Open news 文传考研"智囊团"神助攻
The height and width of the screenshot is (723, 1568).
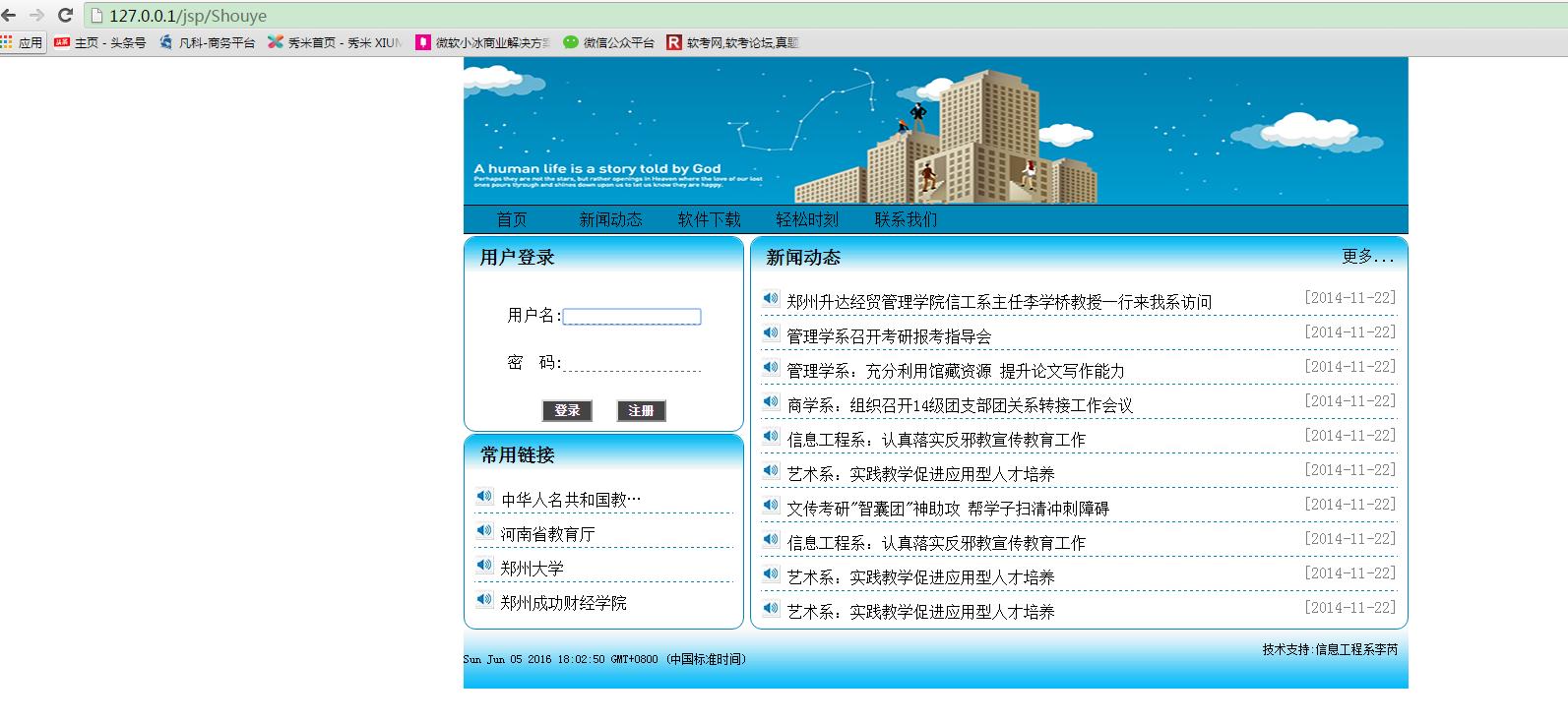[x=948, y=509]
